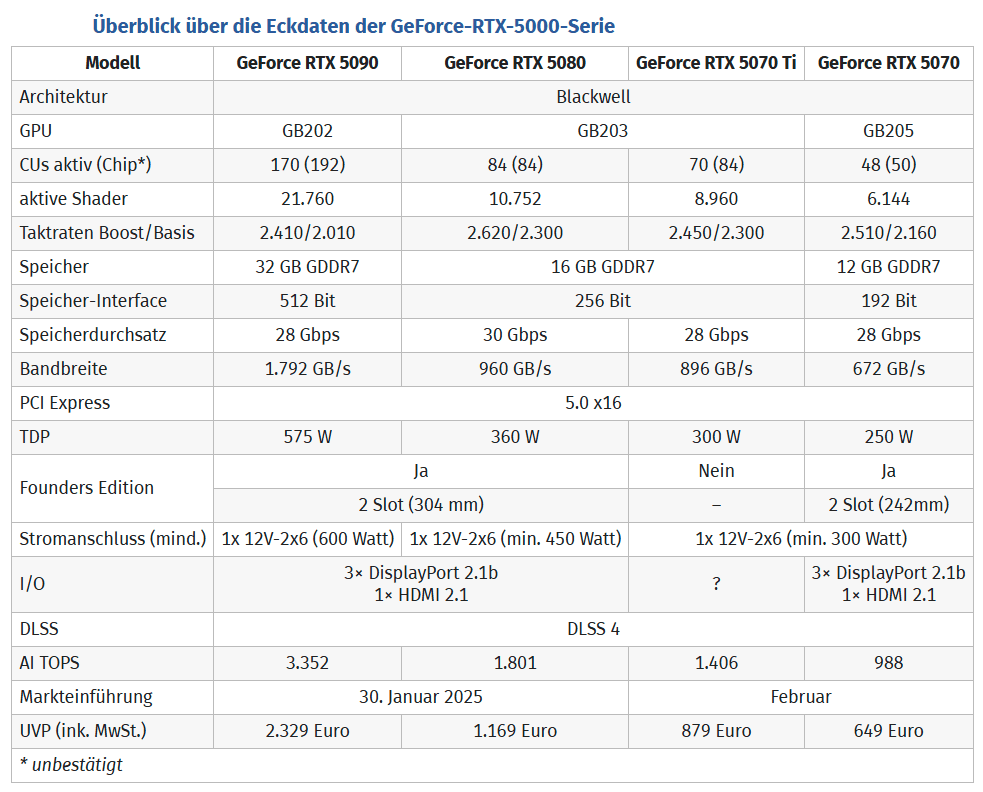Click the '1x 12V-2x6 (min. 450 Watt)' cell
Viewport: 983px width, 792px height.
click(x=515, y=539)
